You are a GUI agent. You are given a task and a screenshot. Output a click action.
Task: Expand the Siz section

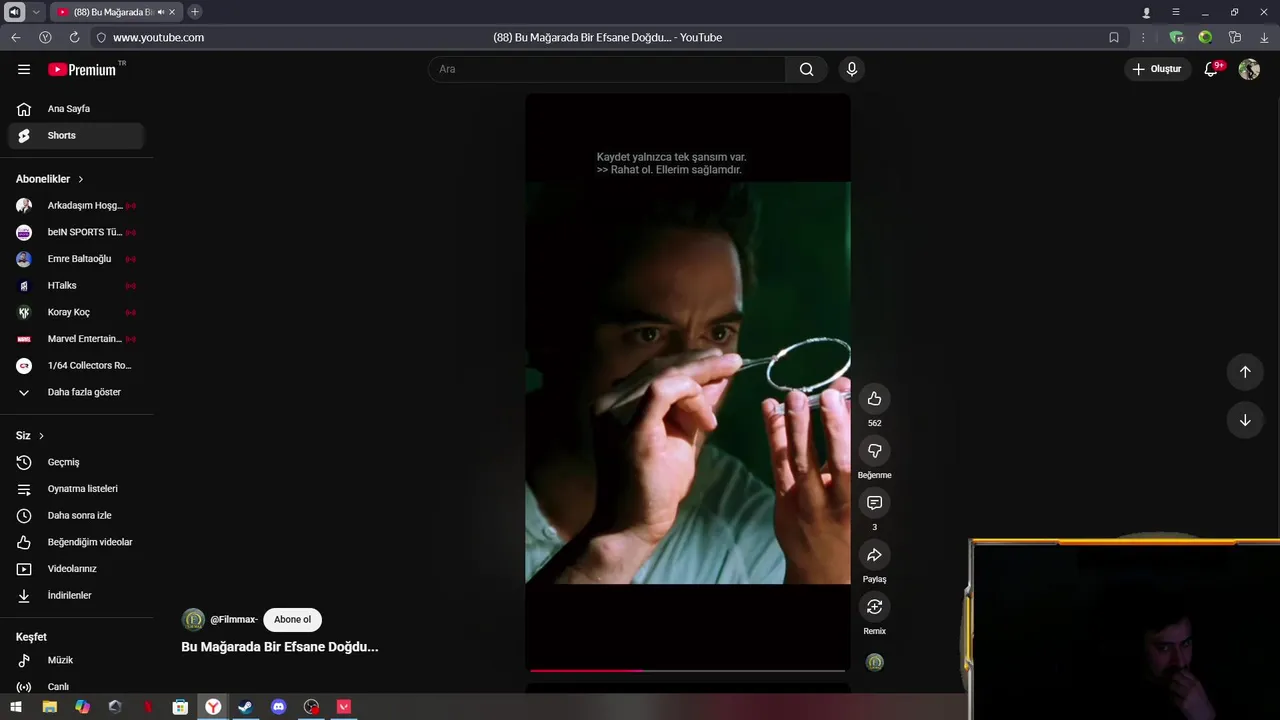pyautogui.click(x=30, y=436)
